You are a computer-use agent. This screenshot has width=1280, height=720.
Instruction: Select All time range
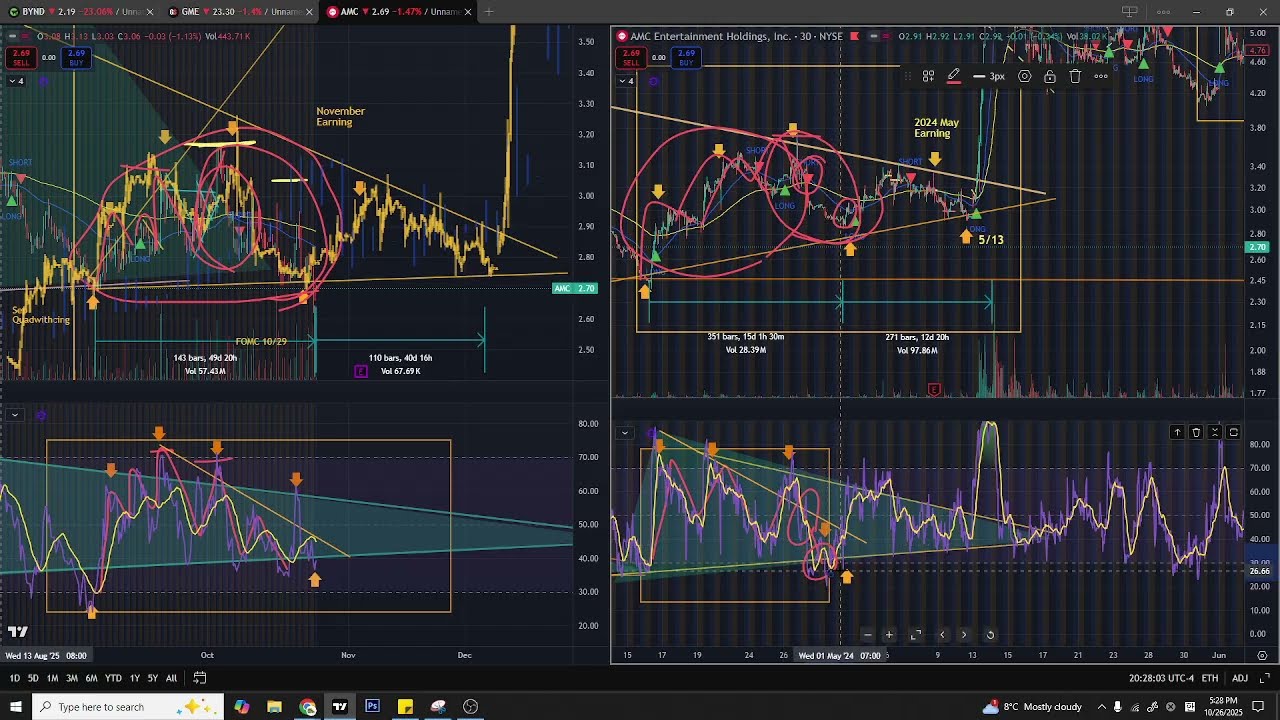[171, 678]
